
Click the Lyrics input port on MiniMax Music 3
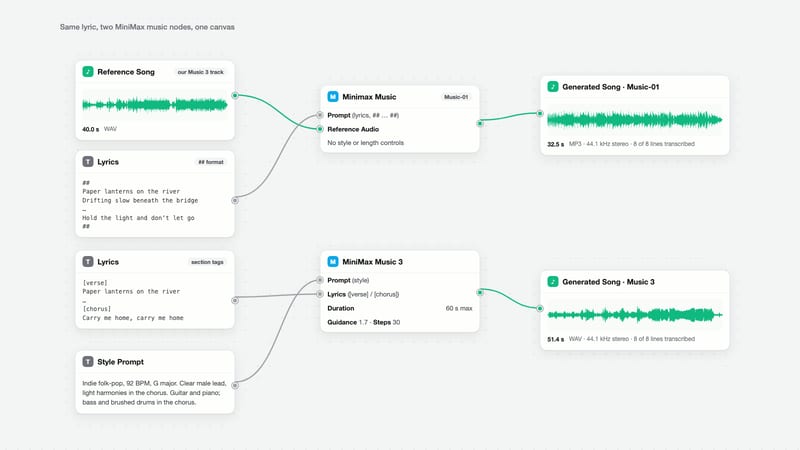click(x=320, y=294)
